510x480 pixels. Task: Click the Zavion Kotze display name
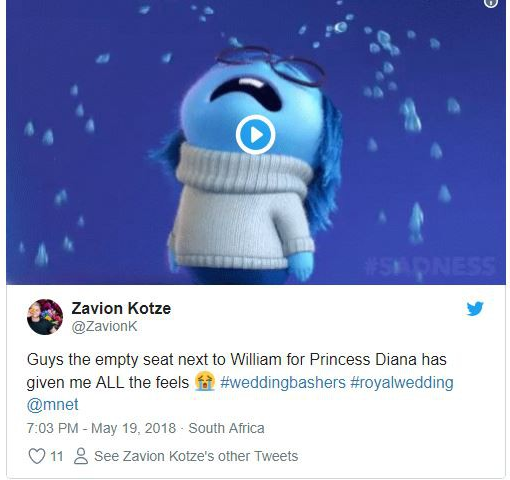pos(121,308)
